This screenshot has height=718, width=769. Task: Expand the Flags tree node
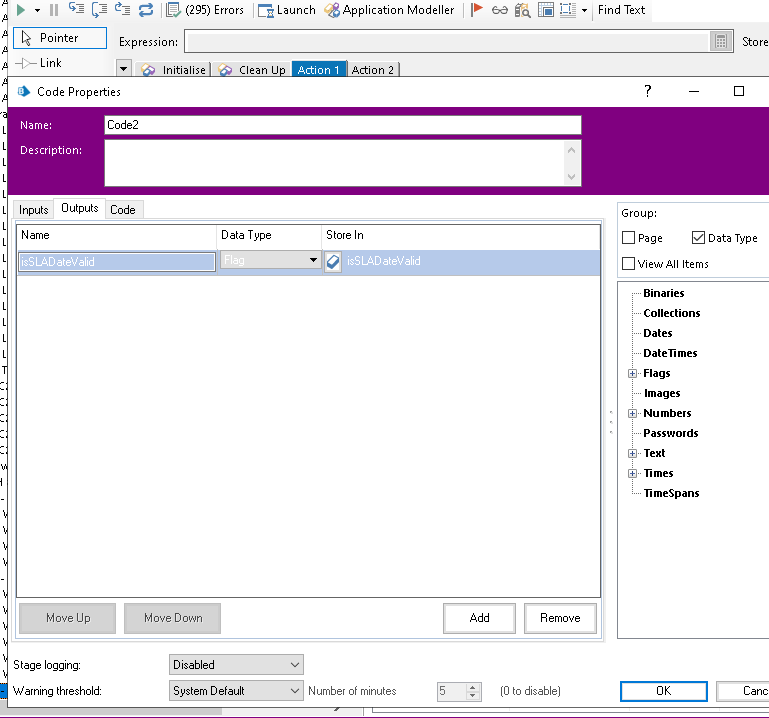tap(632, 373)
